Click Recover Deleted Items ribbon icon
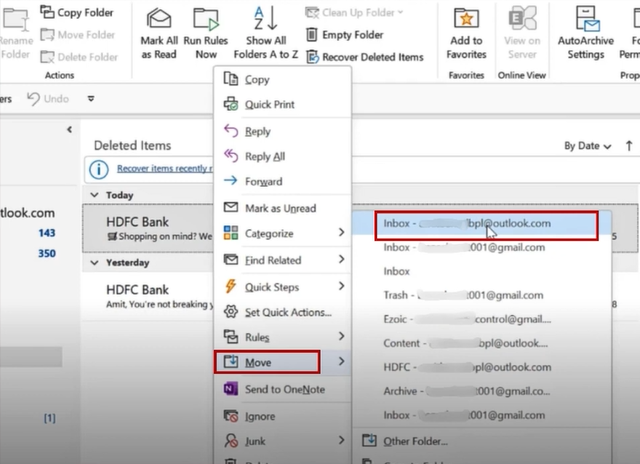The image size is (640, 464). pos(312,57)
